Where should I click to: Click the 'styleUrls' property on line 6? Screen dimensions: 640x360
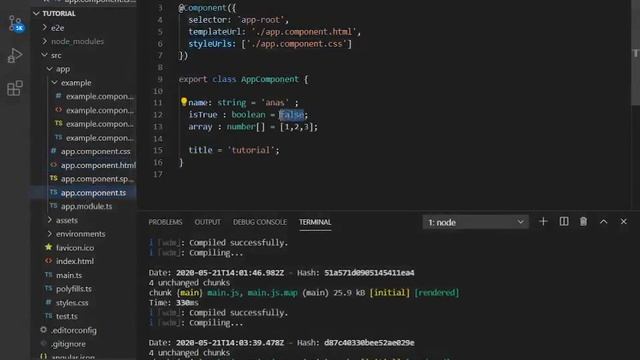[x=210, y=44]
